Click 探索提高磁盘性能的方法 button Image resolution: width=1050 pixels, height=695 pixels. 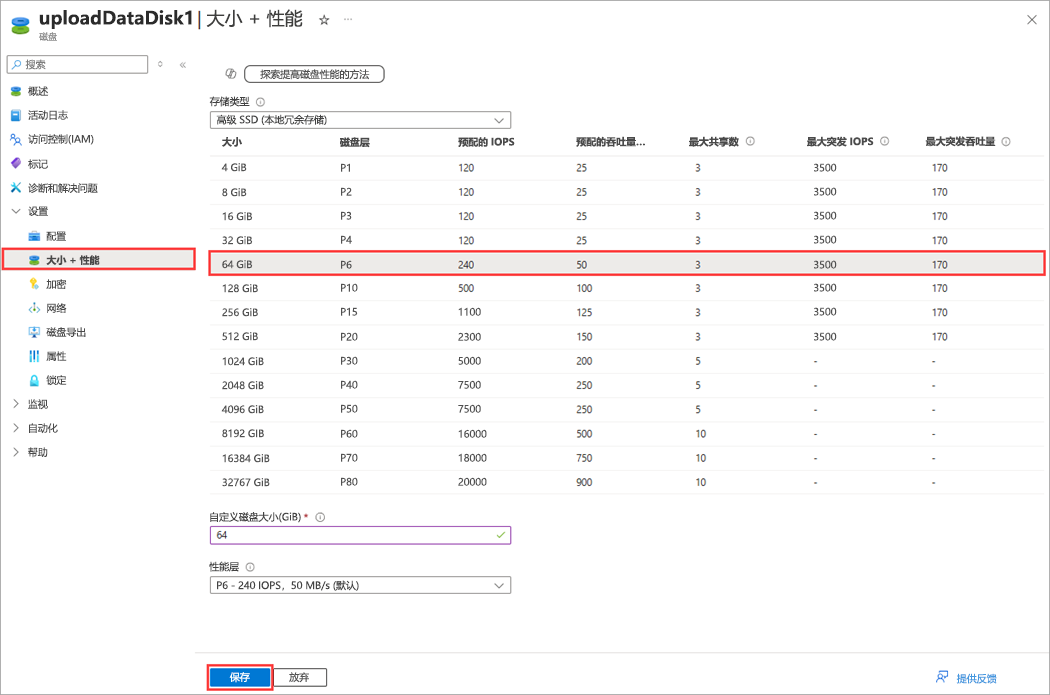click(314, 74)
